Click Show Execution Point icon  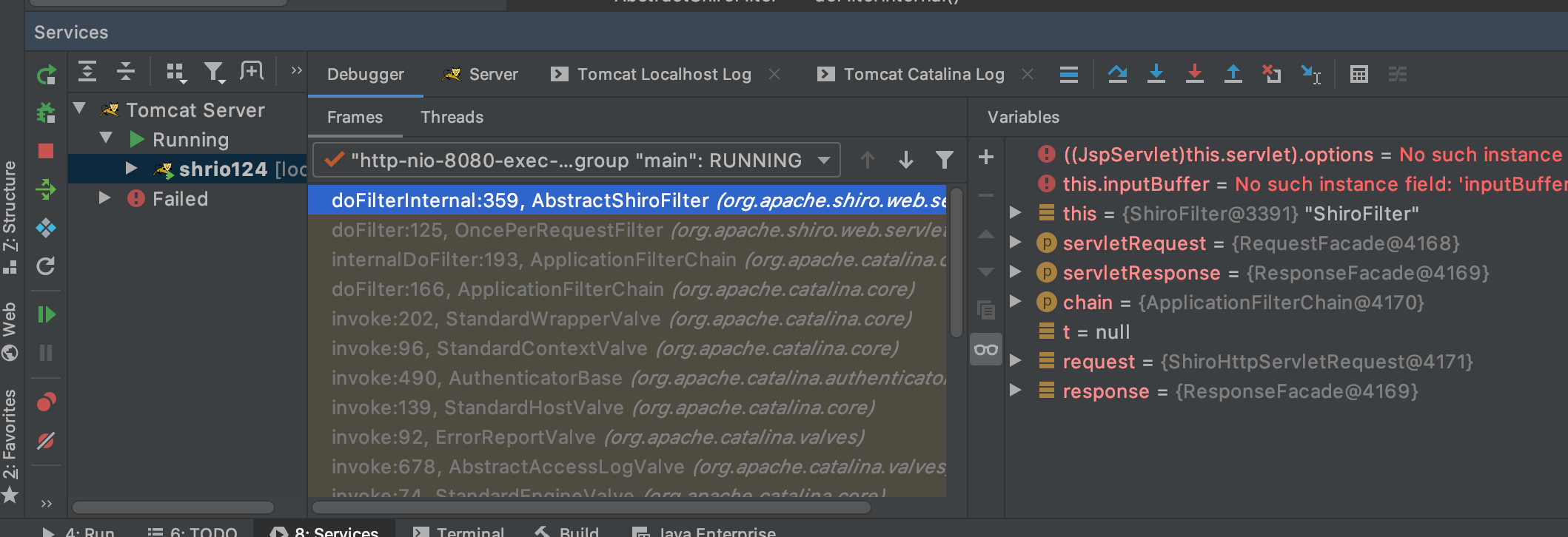pyautogui.click(x=1069, y=74)
